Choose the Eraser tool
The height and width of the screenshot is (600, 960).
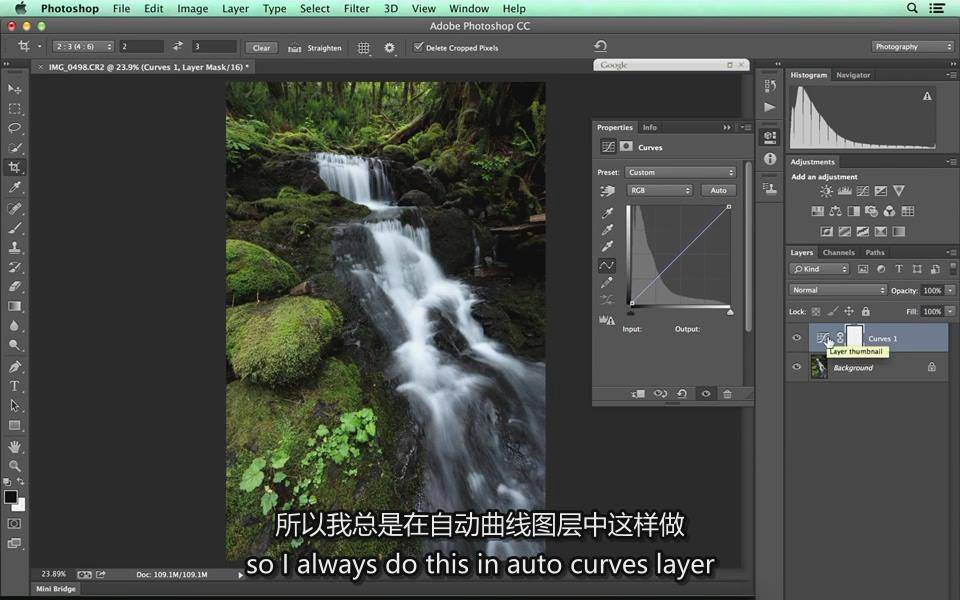[15, 287]
